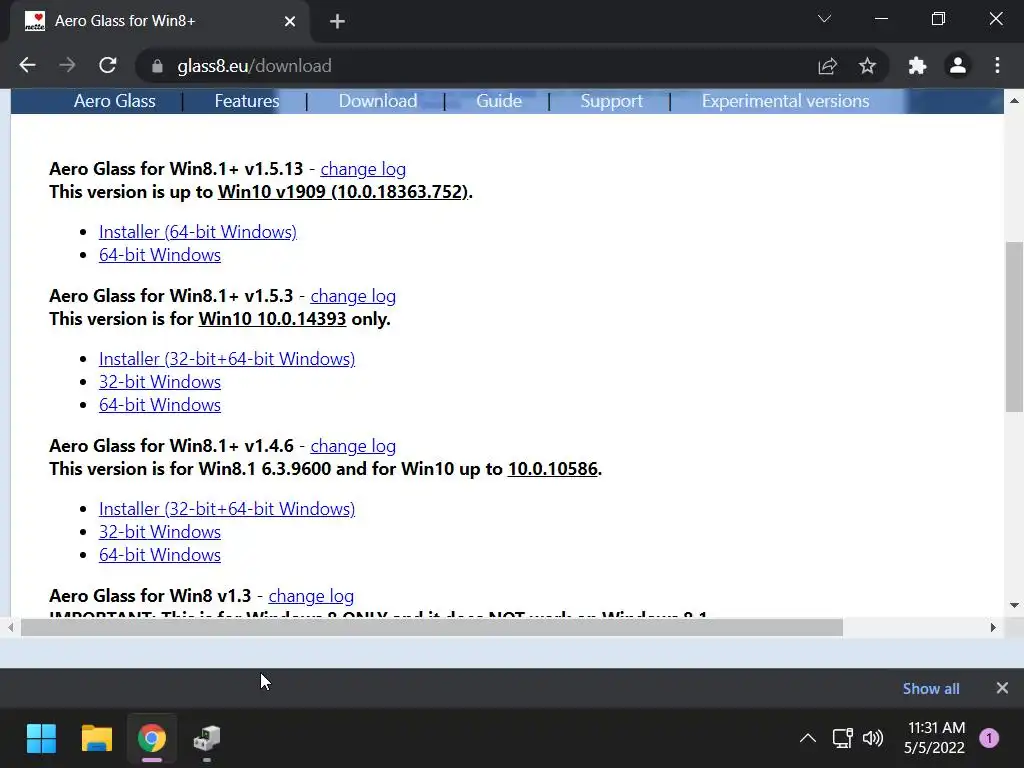Open the clock showing 11:31 AM
Image resolution: width=1024 pixels, height=768 pixels.
[935, 738]
